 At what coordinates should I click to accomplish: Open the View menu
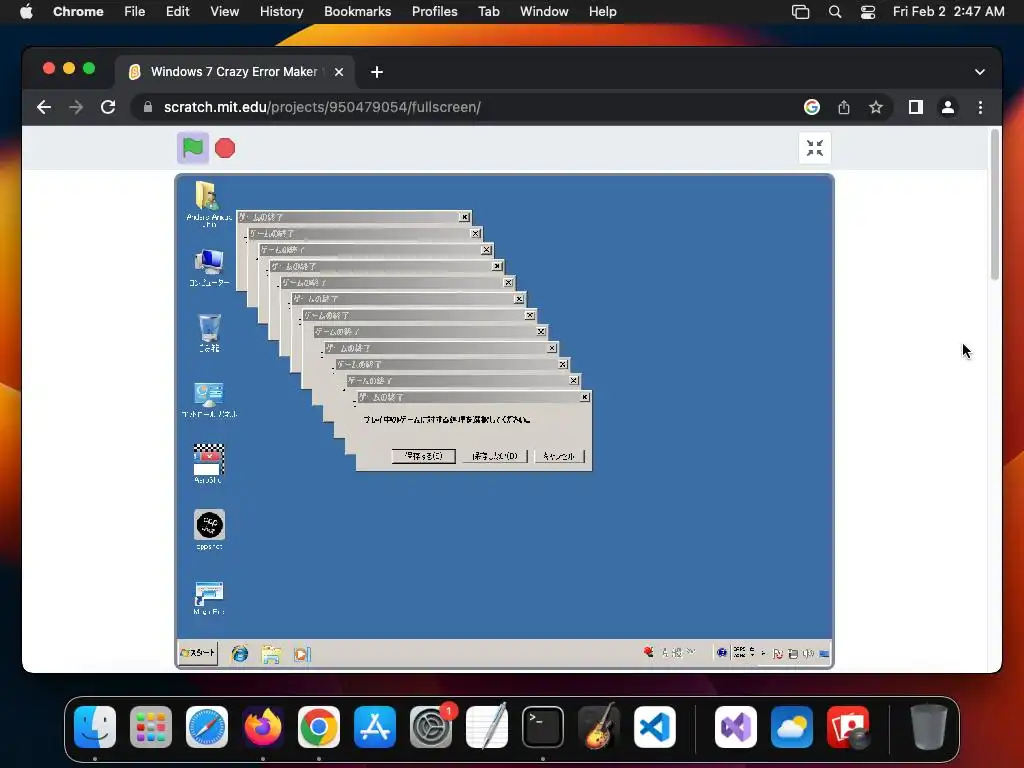click(x=225, y=12)
